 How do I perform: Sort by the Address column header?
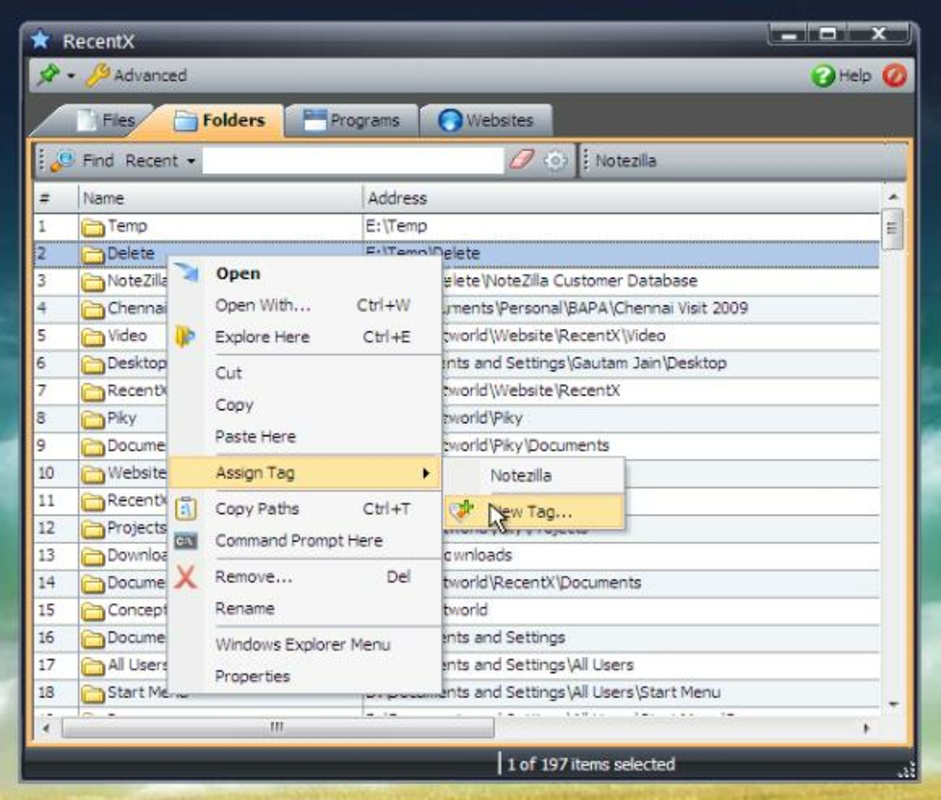tap(622, 199)
